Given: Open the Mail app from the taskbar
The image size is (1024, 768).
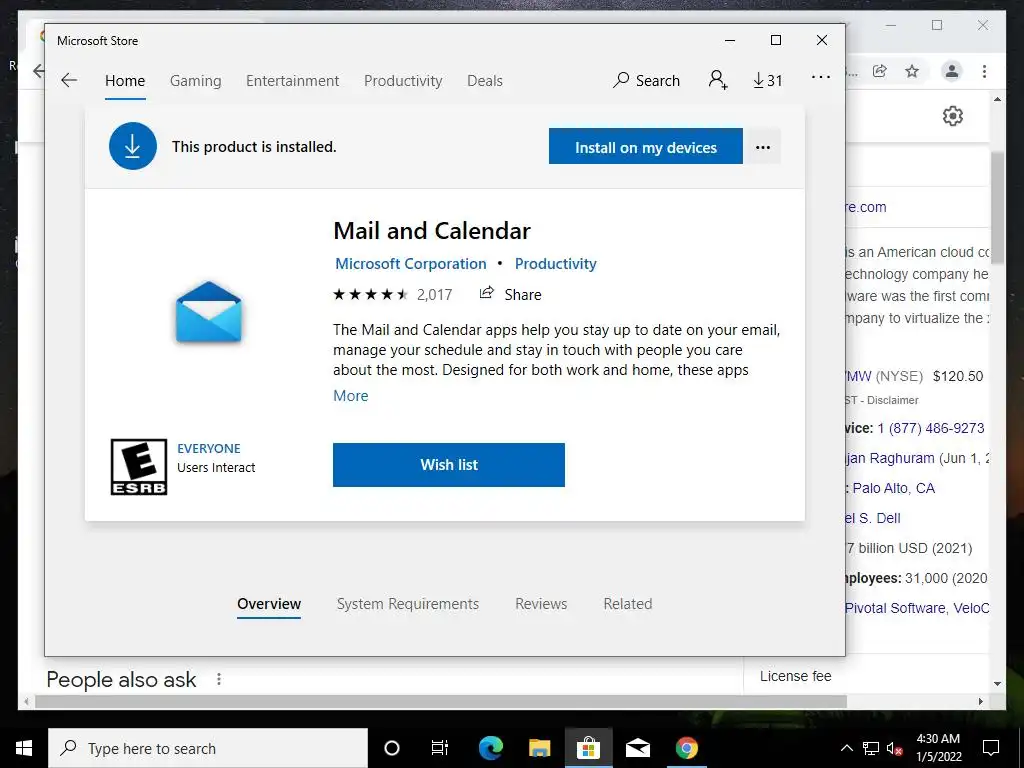Looking at the screenshot, I should [637, 748].
